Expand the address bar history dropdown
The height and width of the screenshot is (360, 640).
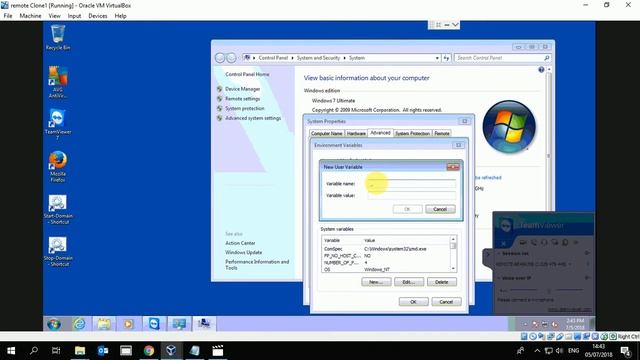tap(437, 58)
